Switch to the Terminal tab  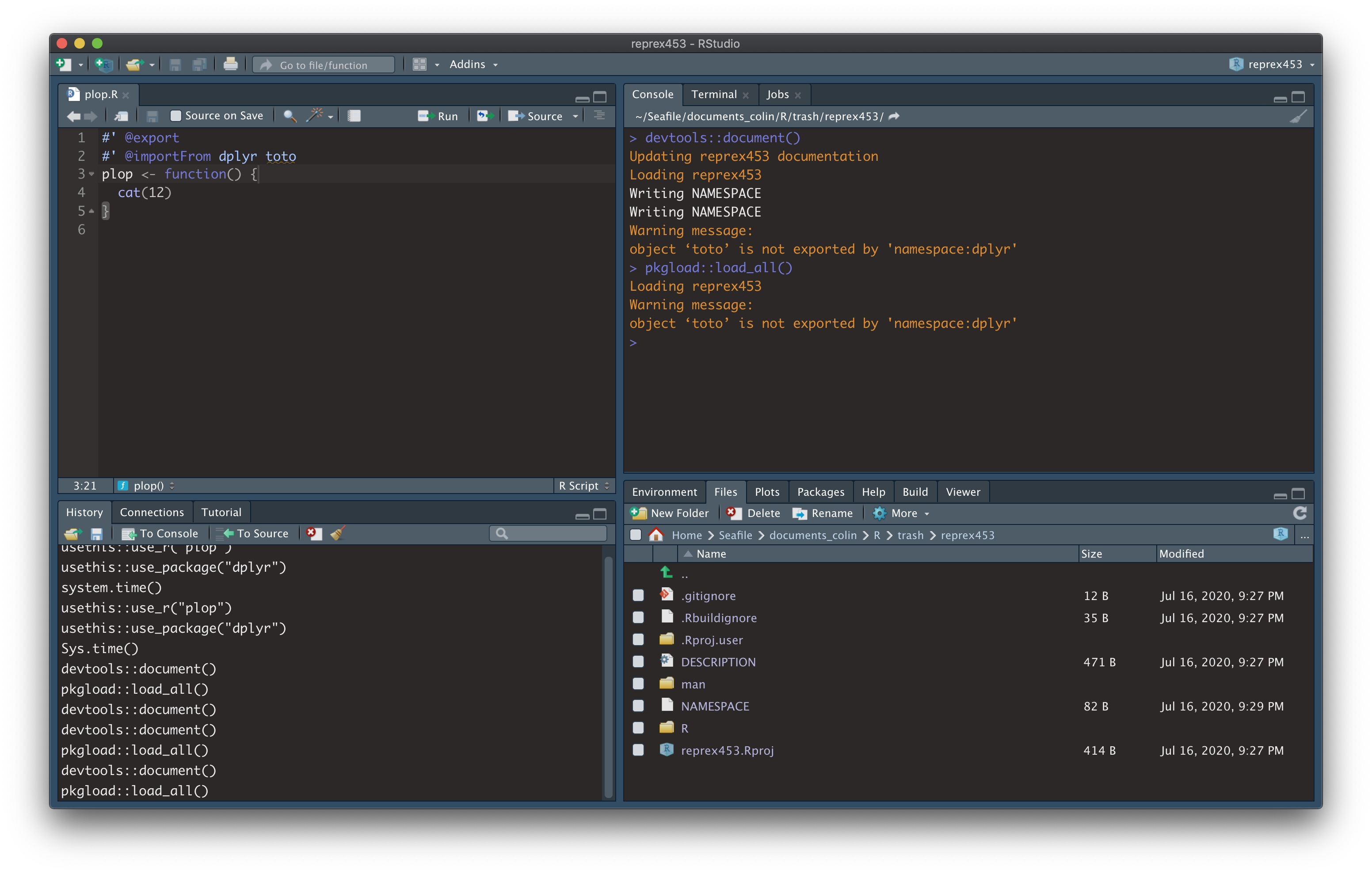714,94
